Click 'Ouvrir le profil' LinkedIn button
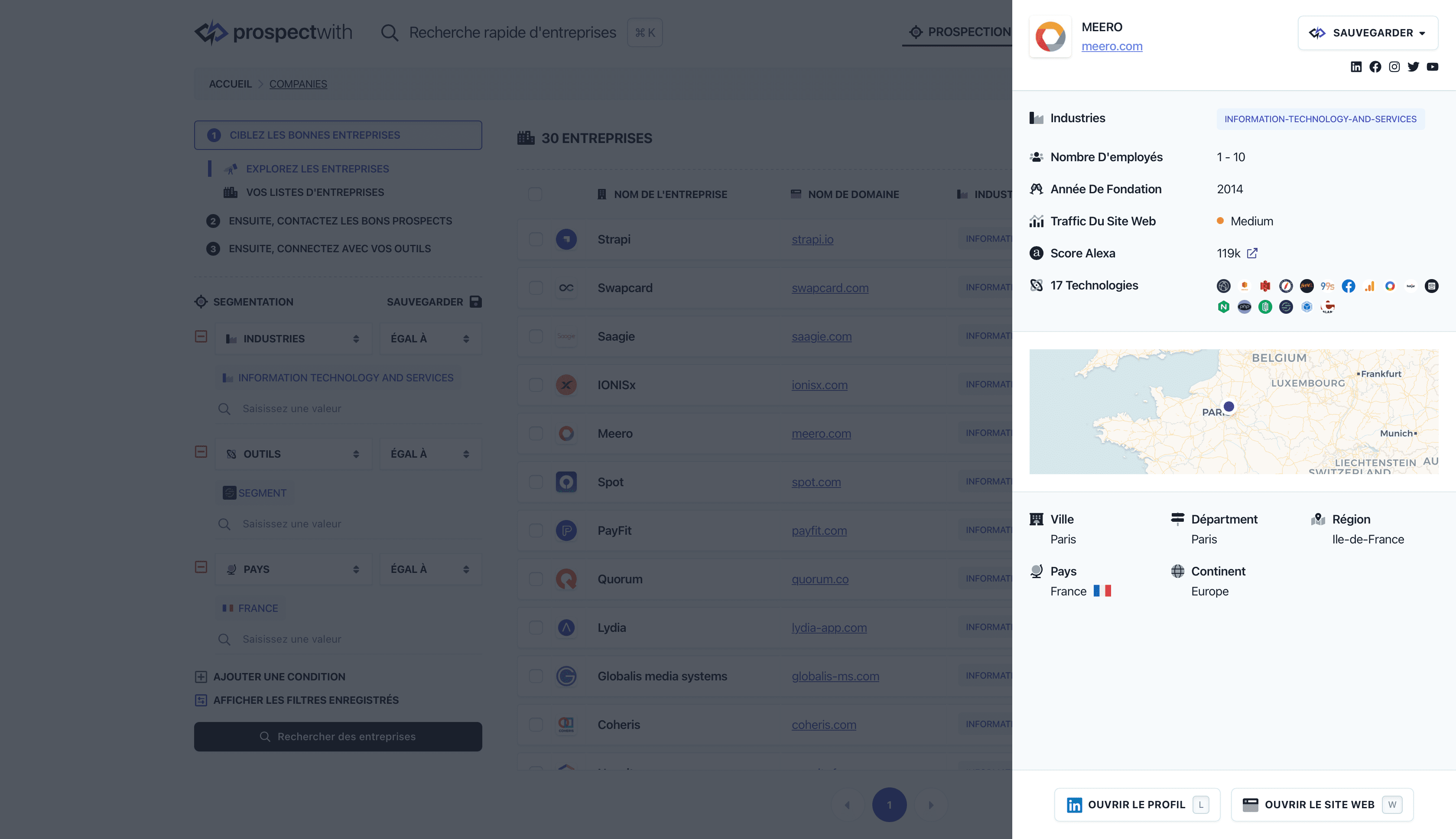Image resolution: width=1456 pixels, height=839 pixels. 1137,804
